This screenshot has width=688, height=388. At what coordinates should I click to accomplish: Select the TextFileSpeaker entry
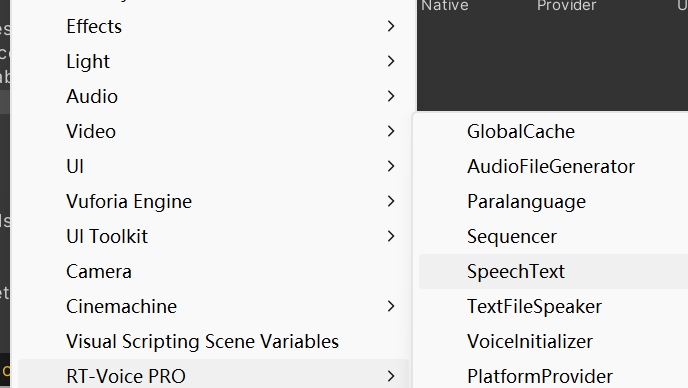[x=553, y=306]
